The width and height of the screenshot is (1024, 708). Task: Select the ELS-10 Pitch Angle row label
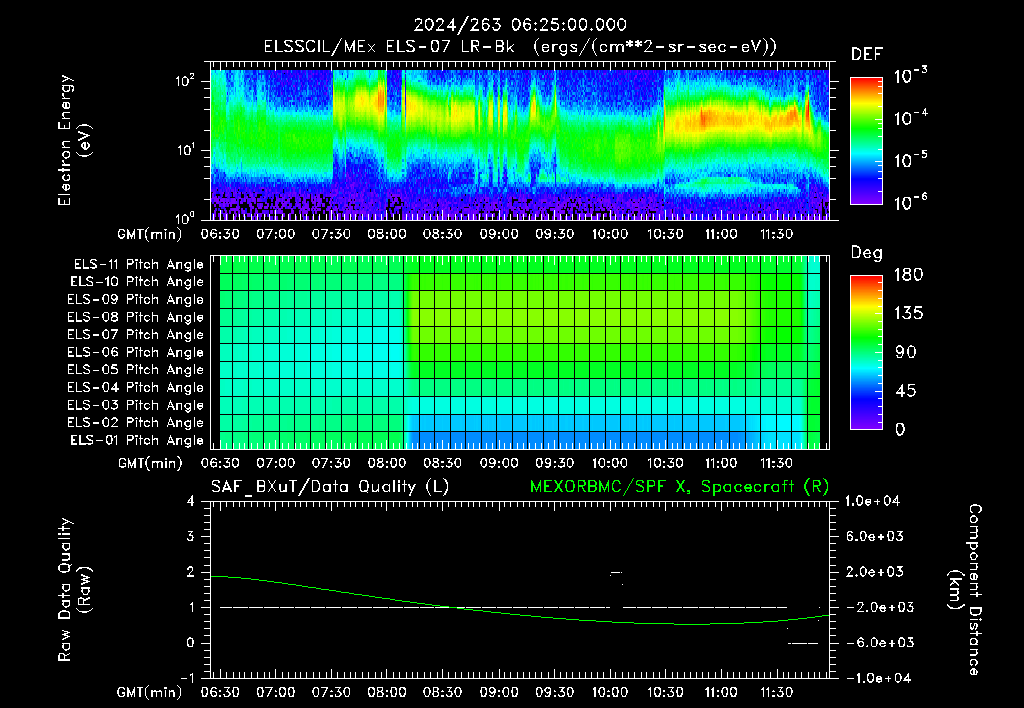(137, 282)
